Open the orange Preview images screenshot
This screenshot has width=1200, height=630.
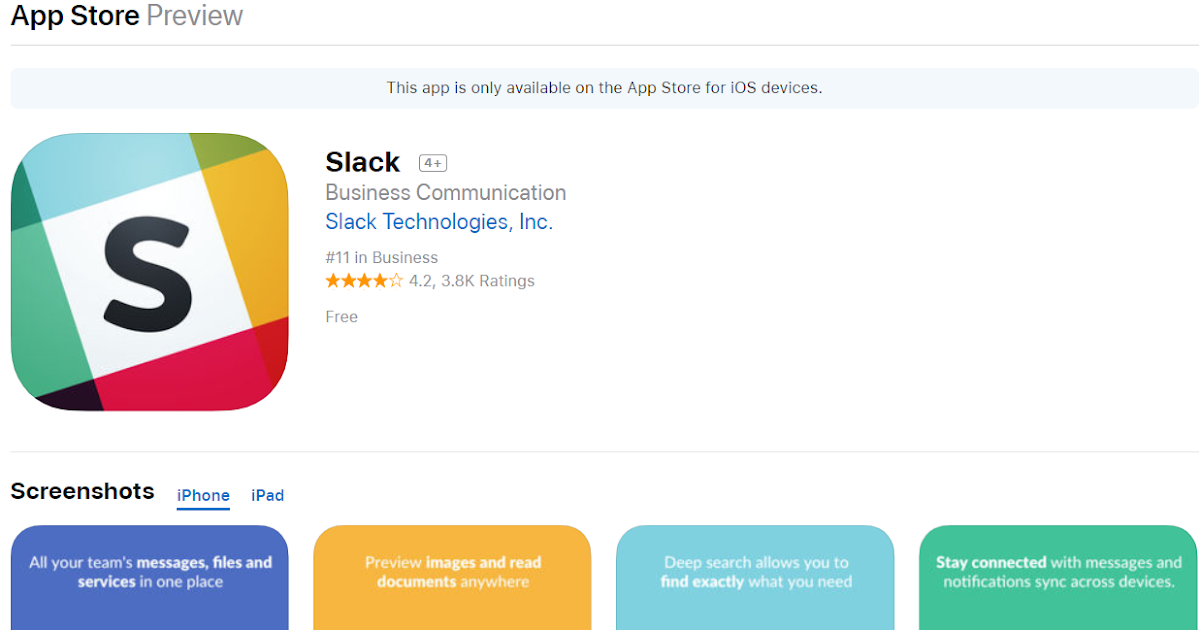point(452,577)
